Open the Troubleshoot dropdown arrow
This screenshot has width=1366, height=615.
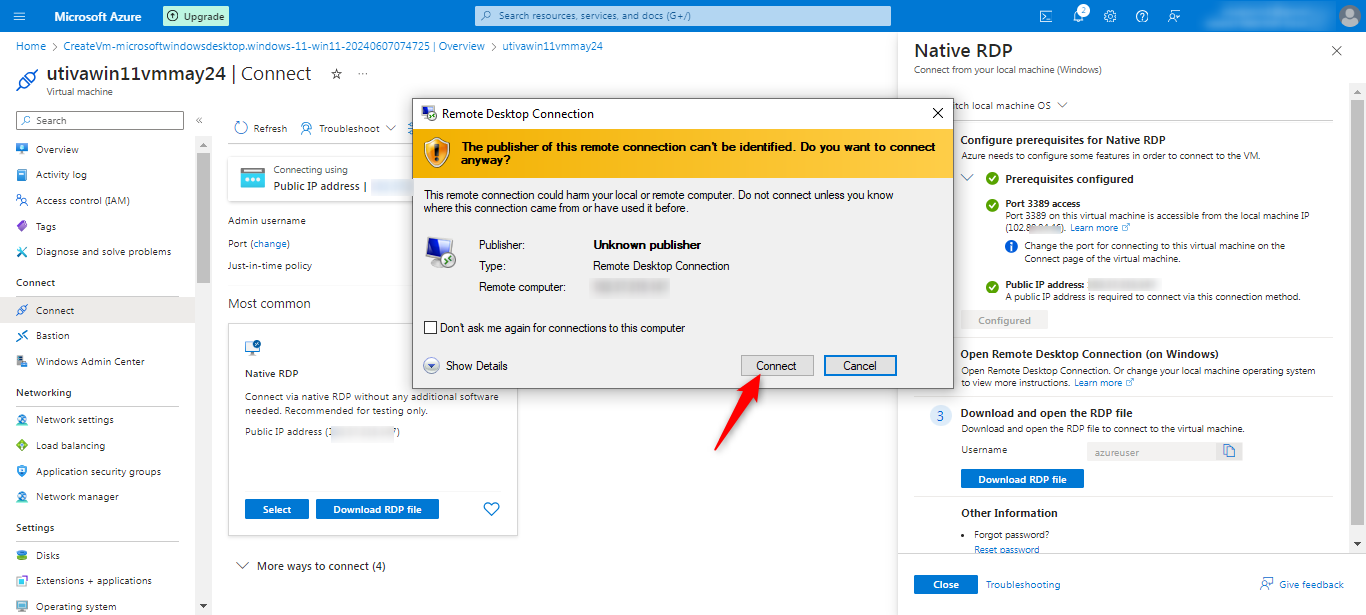[390, 128]
